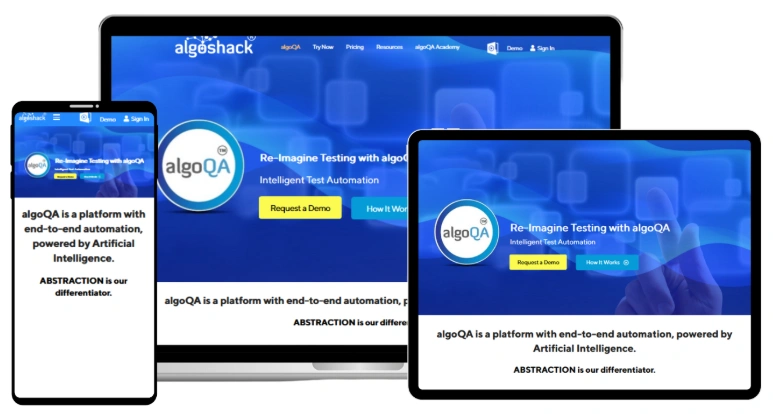Click 'ABSTRACTION is our differentiator.' on tablet
Viewport: 773px width, 414px height.
584,370
